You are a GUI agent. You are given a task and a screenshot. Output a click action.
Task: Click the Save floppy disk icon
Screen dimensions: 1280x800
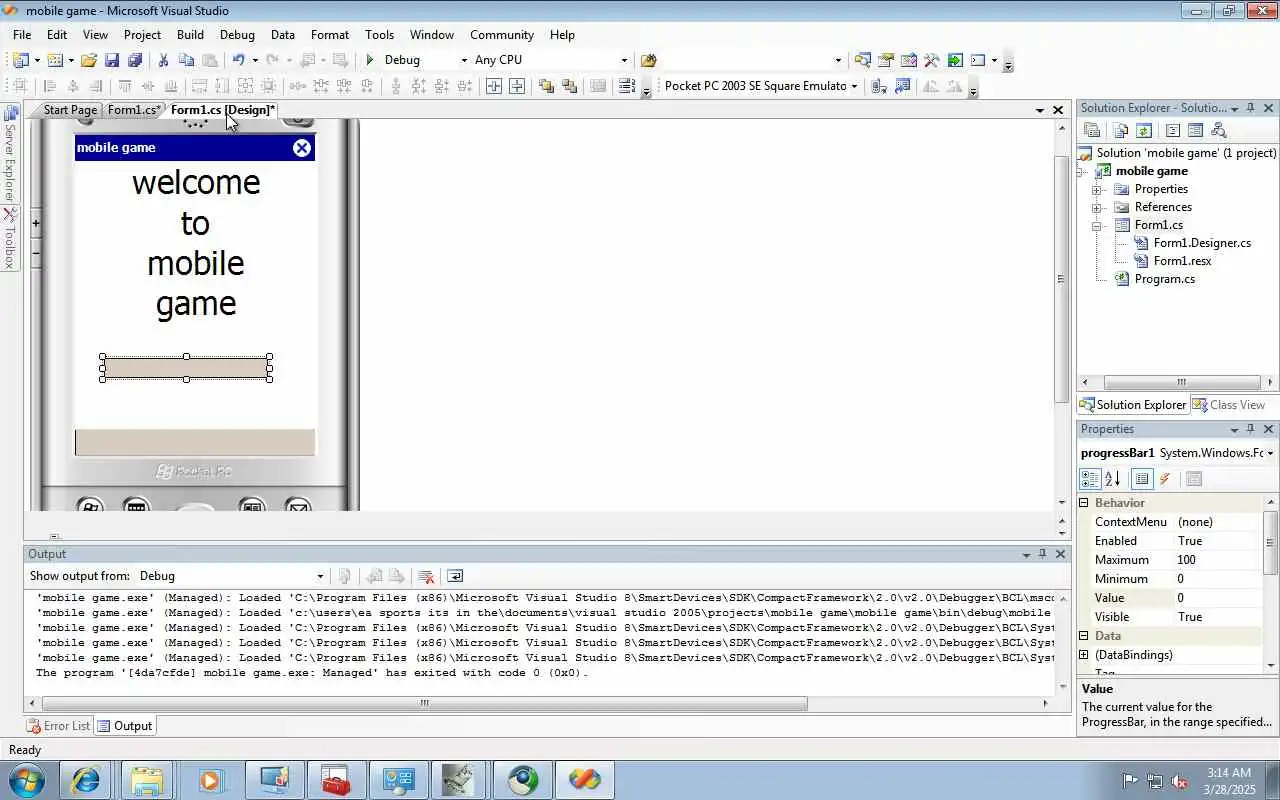(112, 60)
